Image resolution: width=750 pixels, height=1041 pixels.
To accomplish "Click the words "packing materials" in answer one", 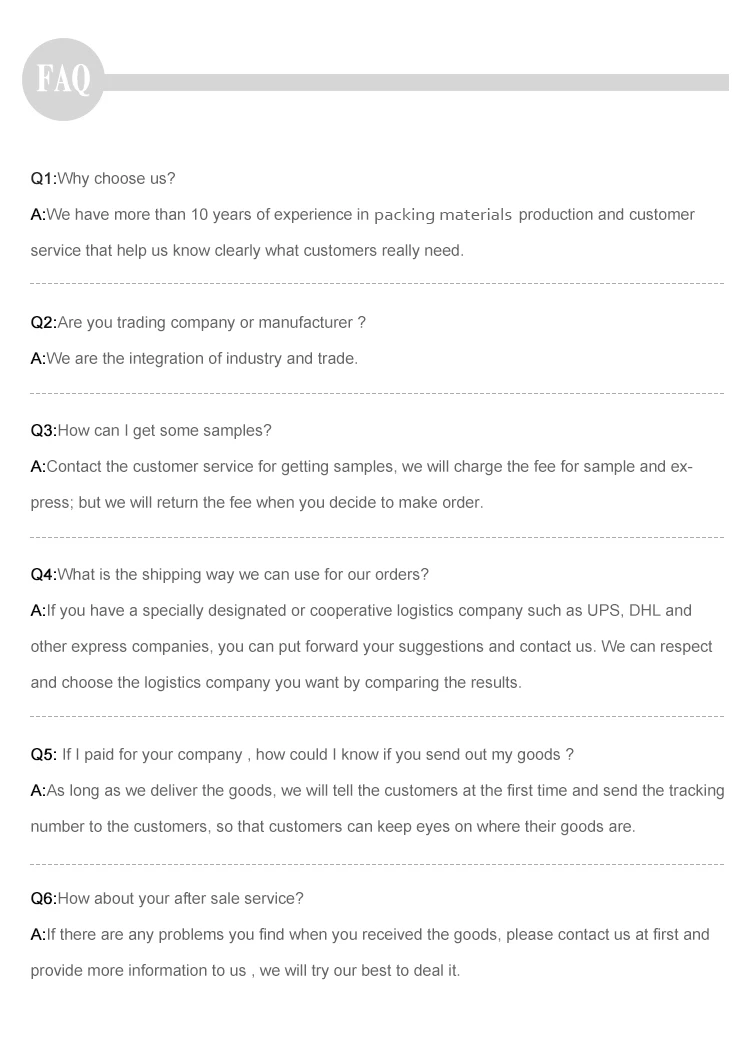I will (444, 215).
